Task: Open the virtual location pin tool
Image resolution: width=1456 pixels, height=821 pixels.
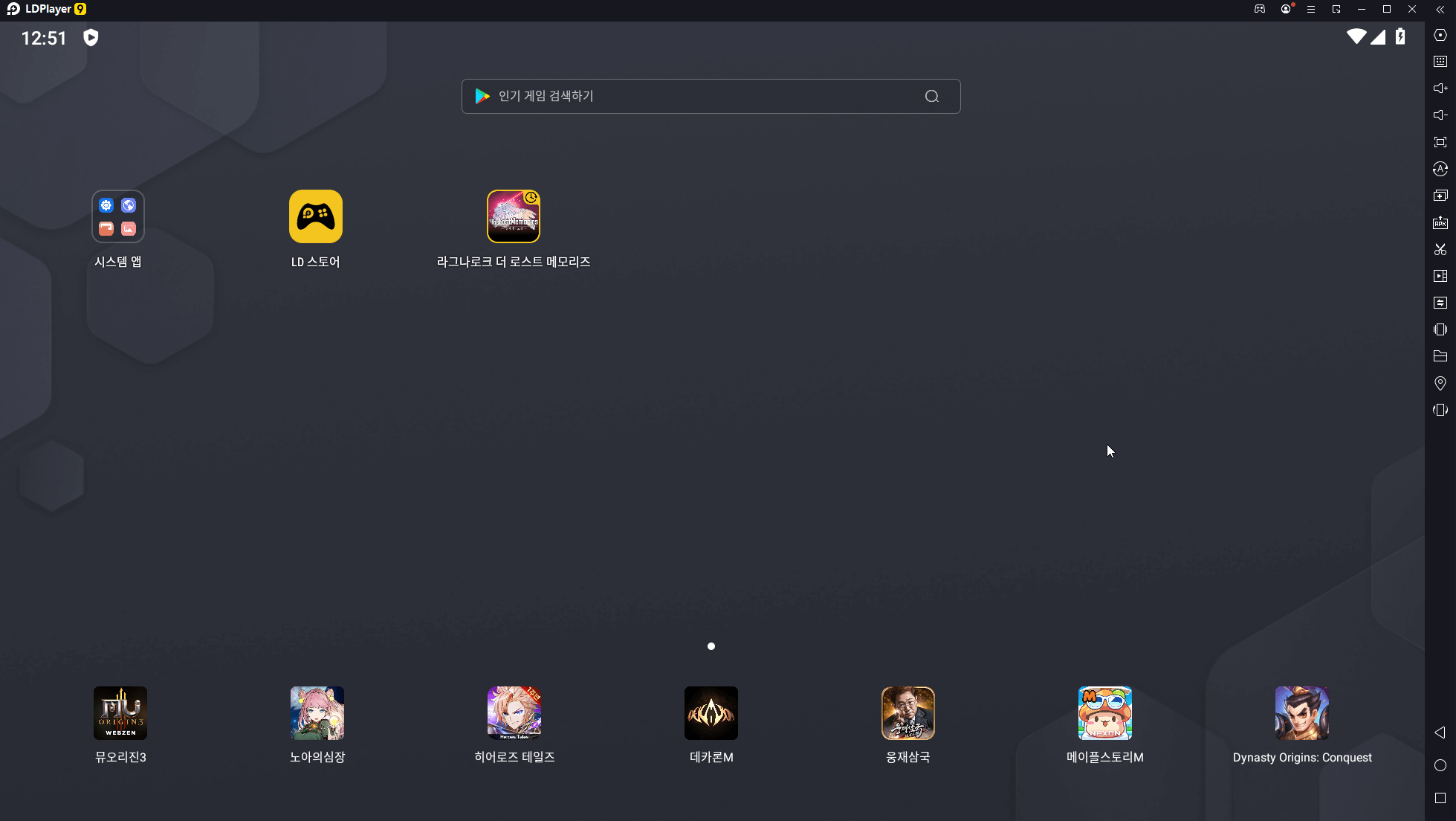Action: 1440,383
